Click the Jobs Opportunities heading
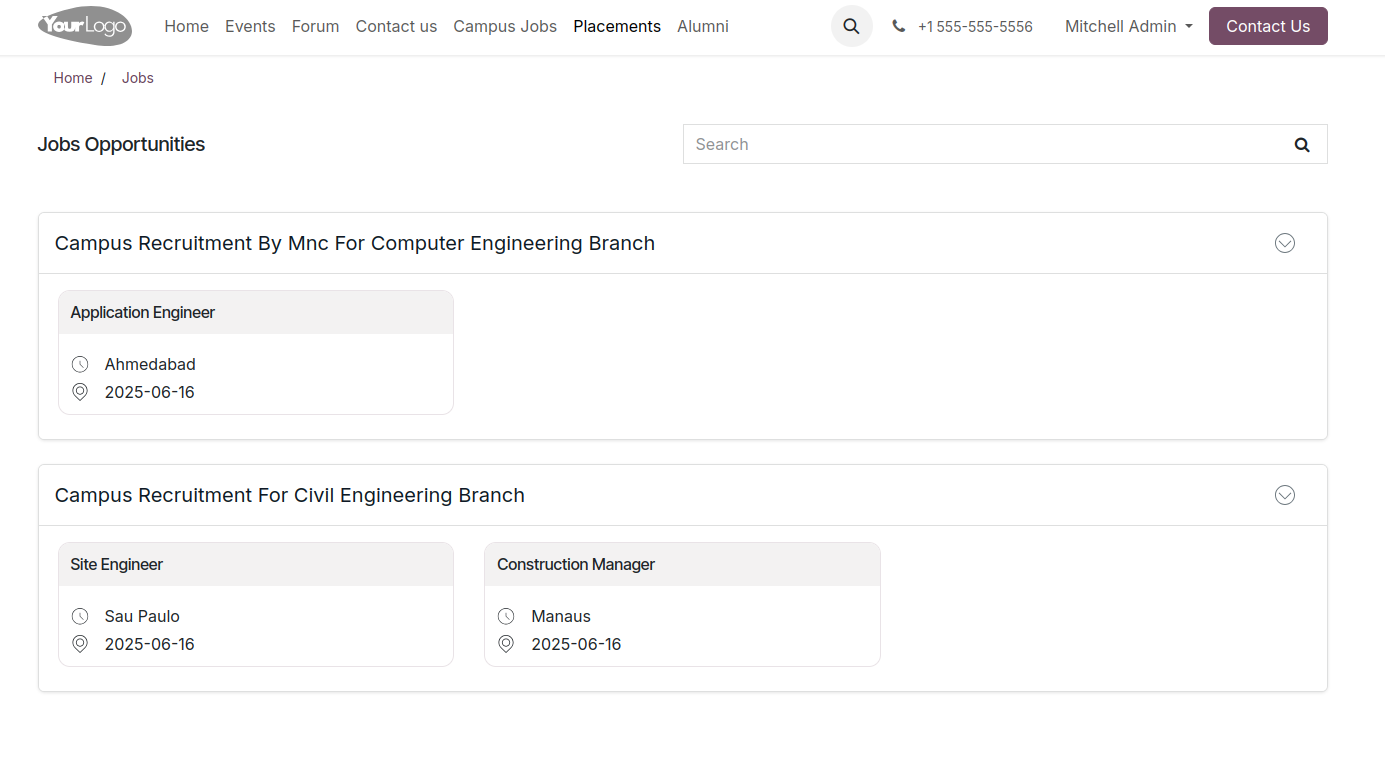The image size is (1385, 770). coord(121,144)
